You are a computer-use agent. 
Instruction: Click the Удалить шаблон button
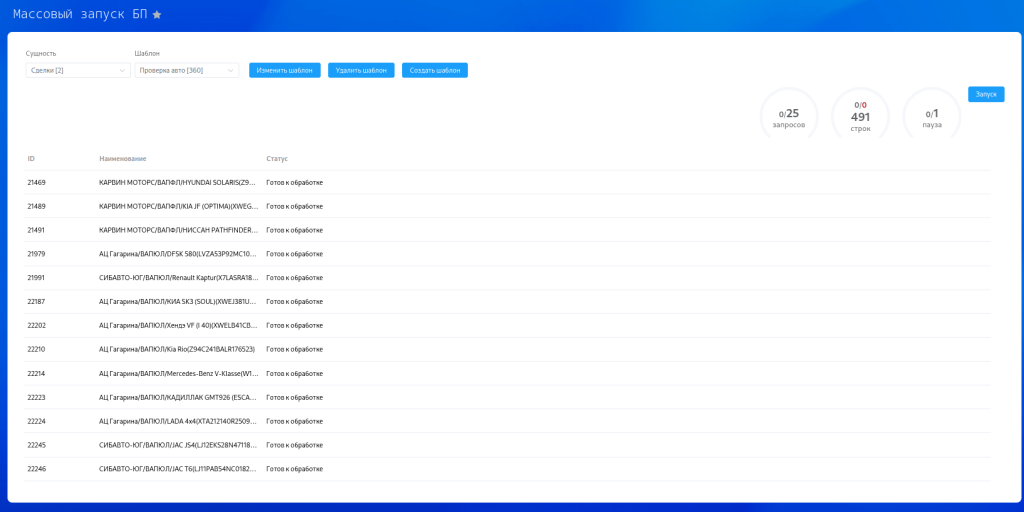point(361,70)
